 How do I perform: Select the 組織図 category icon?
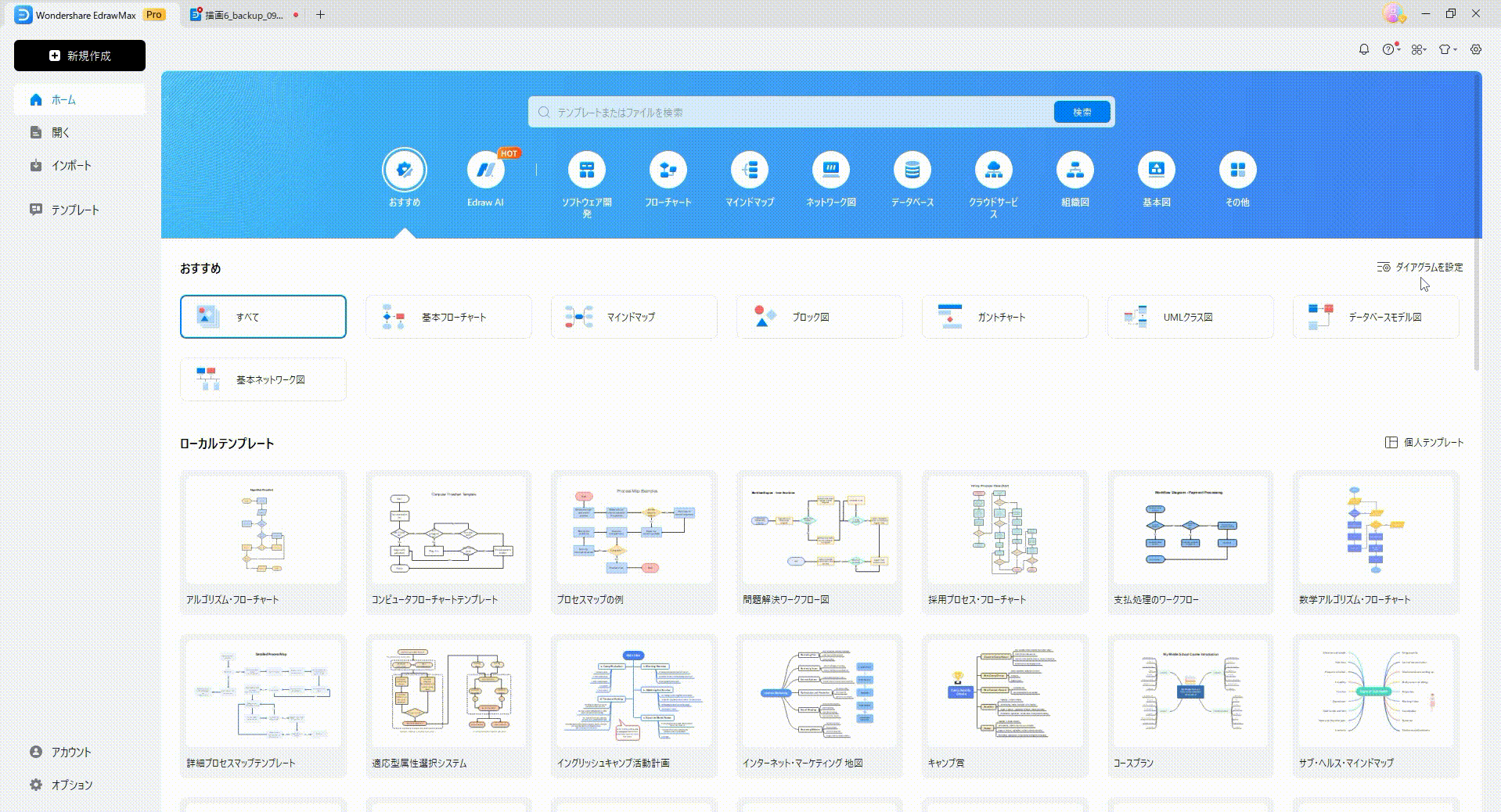pyautogui.click(x=1074, y=170)
